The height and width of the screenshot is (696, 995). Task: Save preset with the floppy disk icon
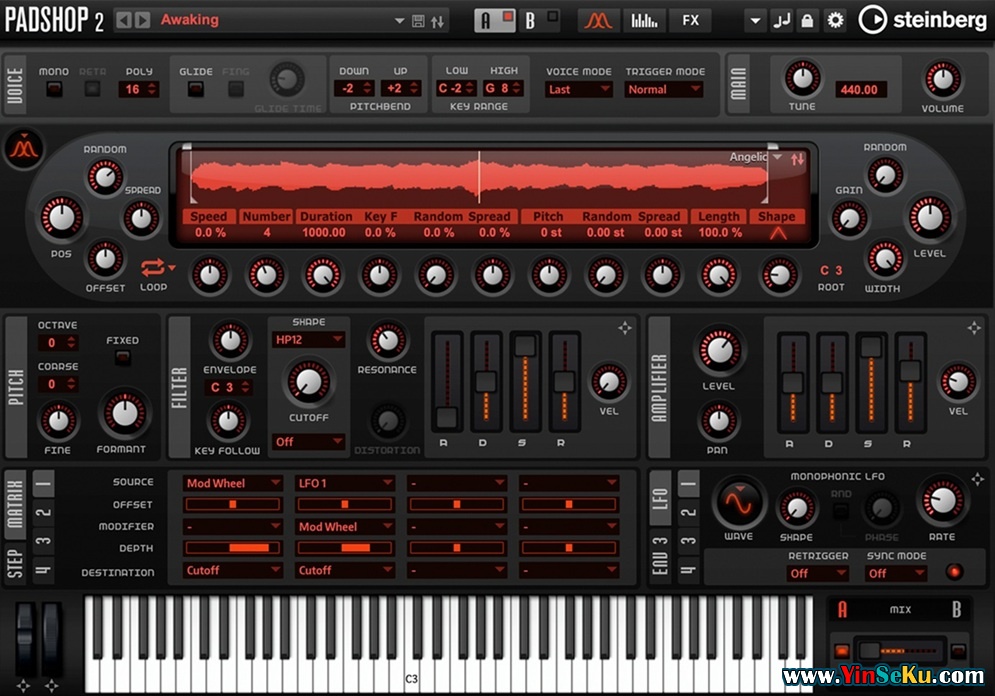(x=418, y=20)
